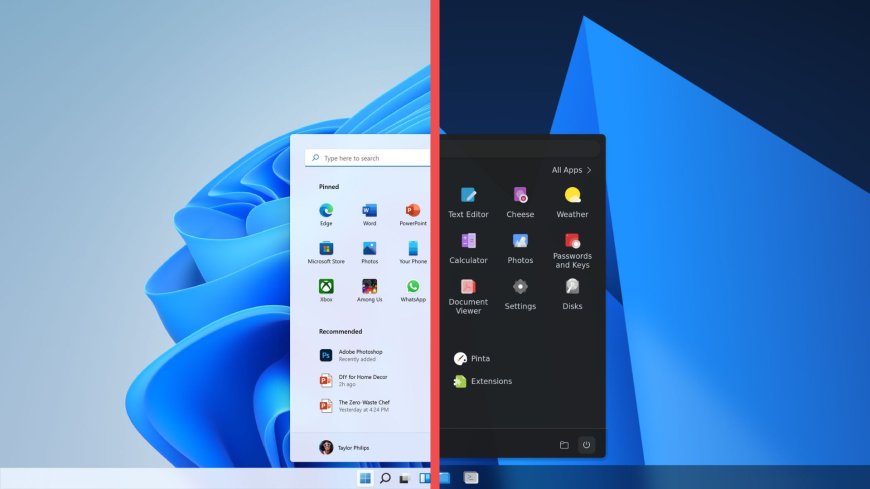Open Photos in the light Start menu
The height and width of the screenshot is (489, 870).
coord(370,252)
